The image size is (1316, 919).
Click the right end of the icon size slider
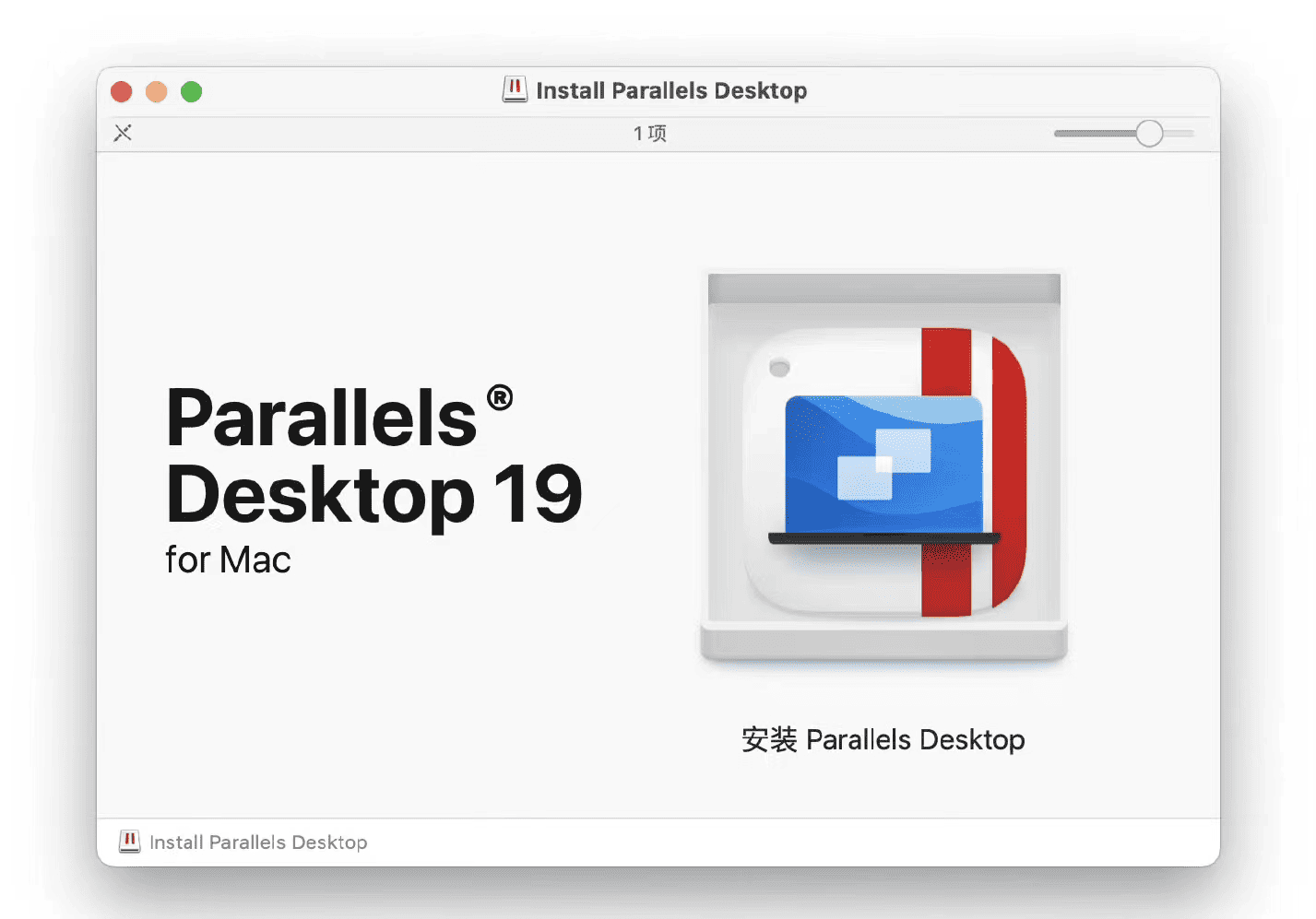click(x=1187, y=134)
